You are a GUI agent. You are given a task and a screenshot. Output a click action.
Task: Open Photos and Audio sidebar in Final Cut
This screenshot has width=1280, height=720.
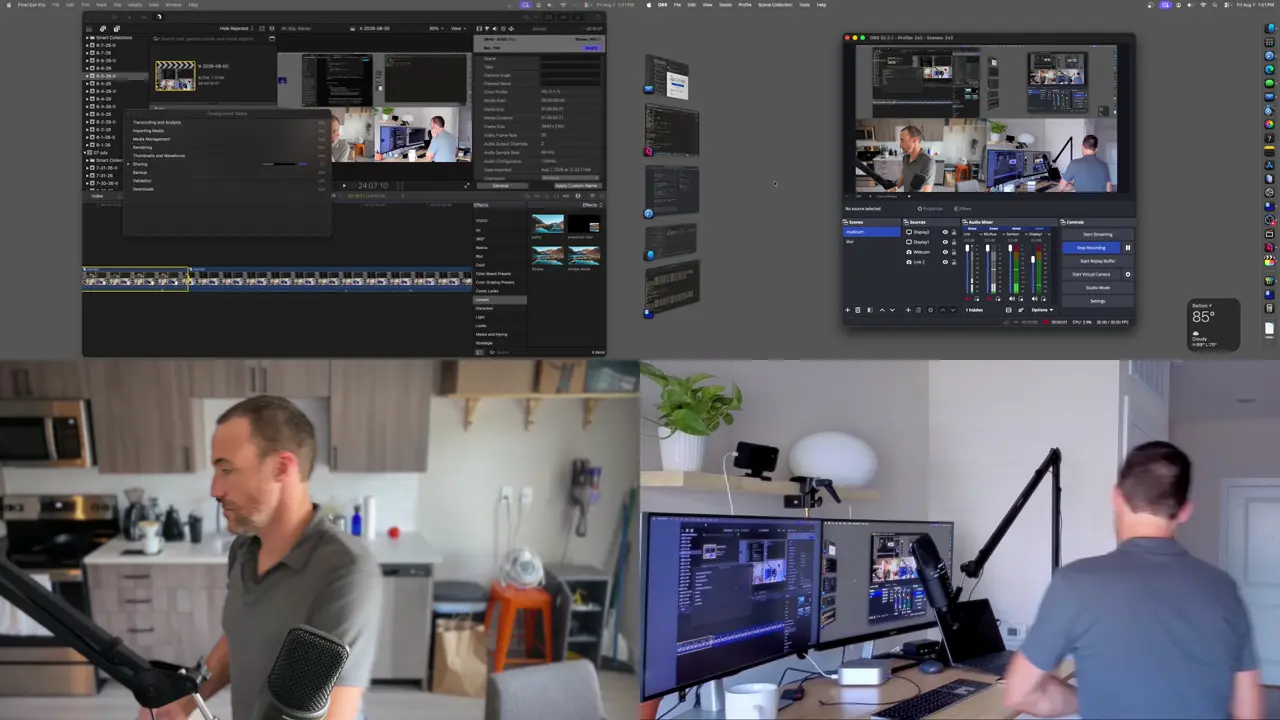pyautogui.click(x=102, y=28)
